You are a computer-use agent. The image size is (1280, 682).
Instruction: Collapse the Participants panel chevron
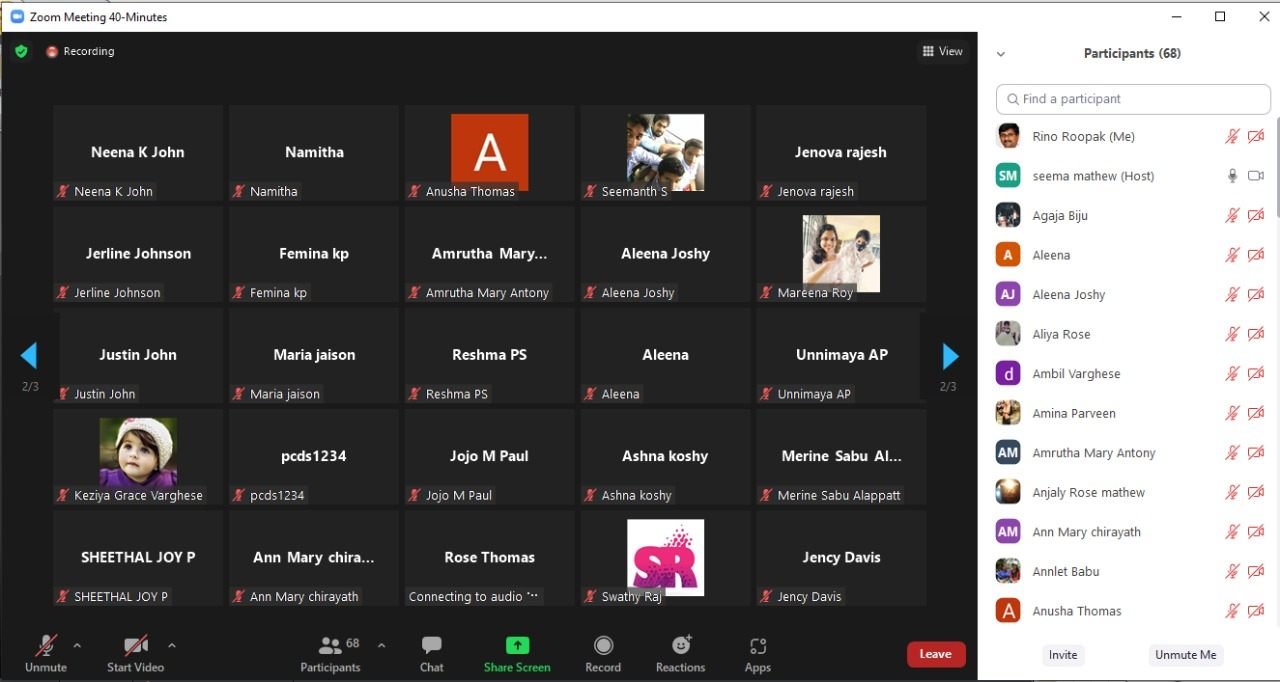pyautogui.click(x=1001, y=54)
